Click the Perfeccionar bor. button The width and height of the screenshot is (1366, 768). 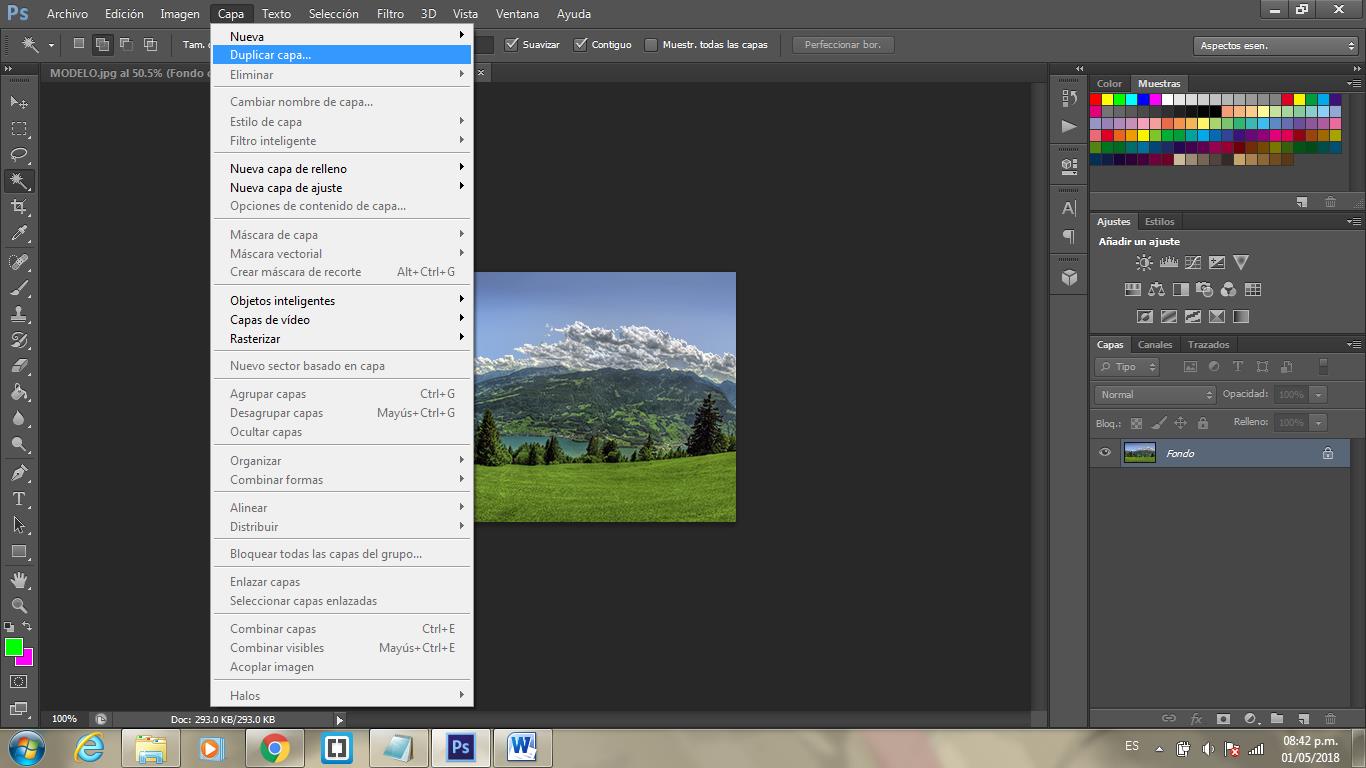point(842,45)
